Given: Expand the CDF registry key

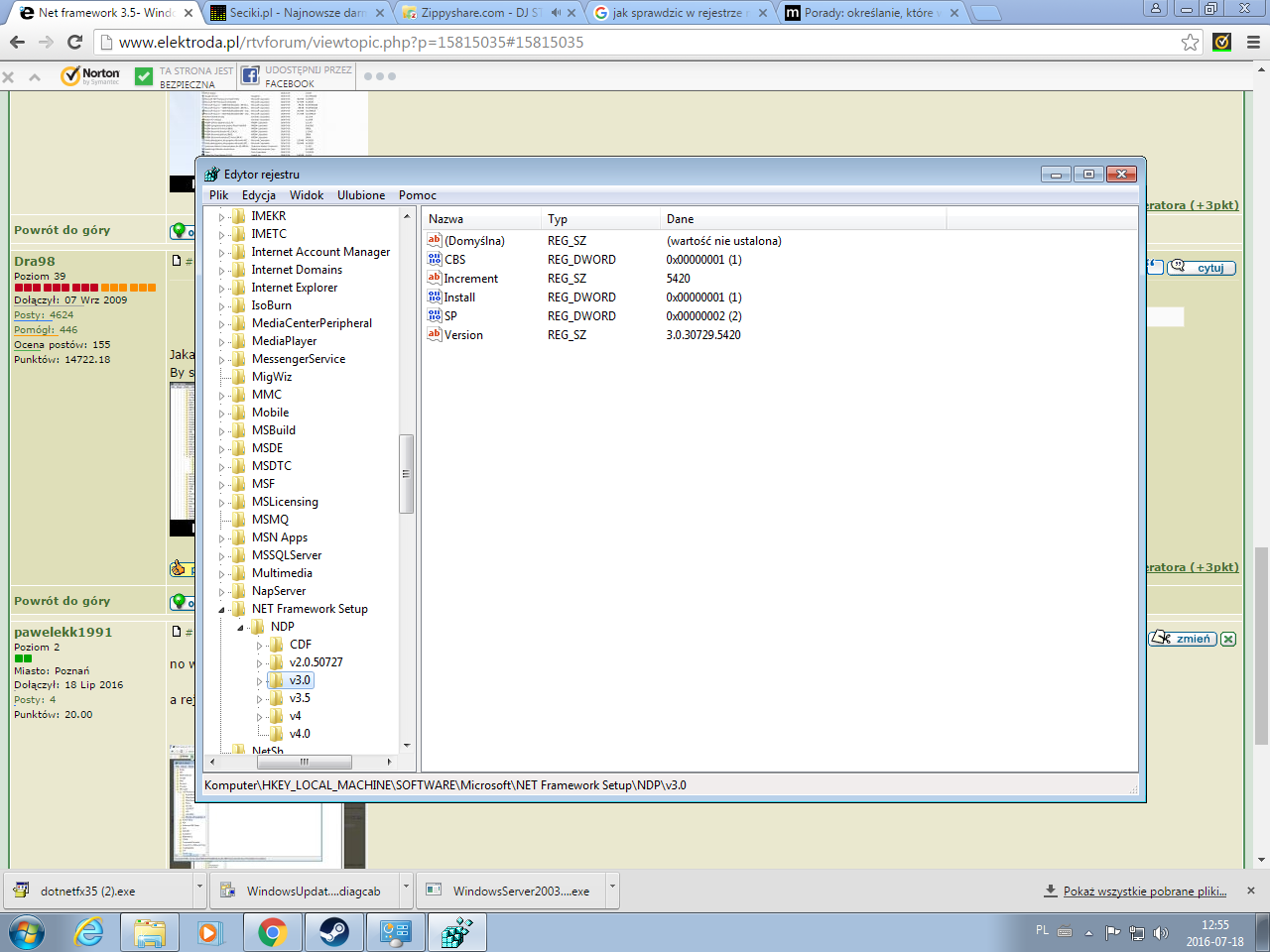Looking at the screenshot, I should (x=260, y=645).
